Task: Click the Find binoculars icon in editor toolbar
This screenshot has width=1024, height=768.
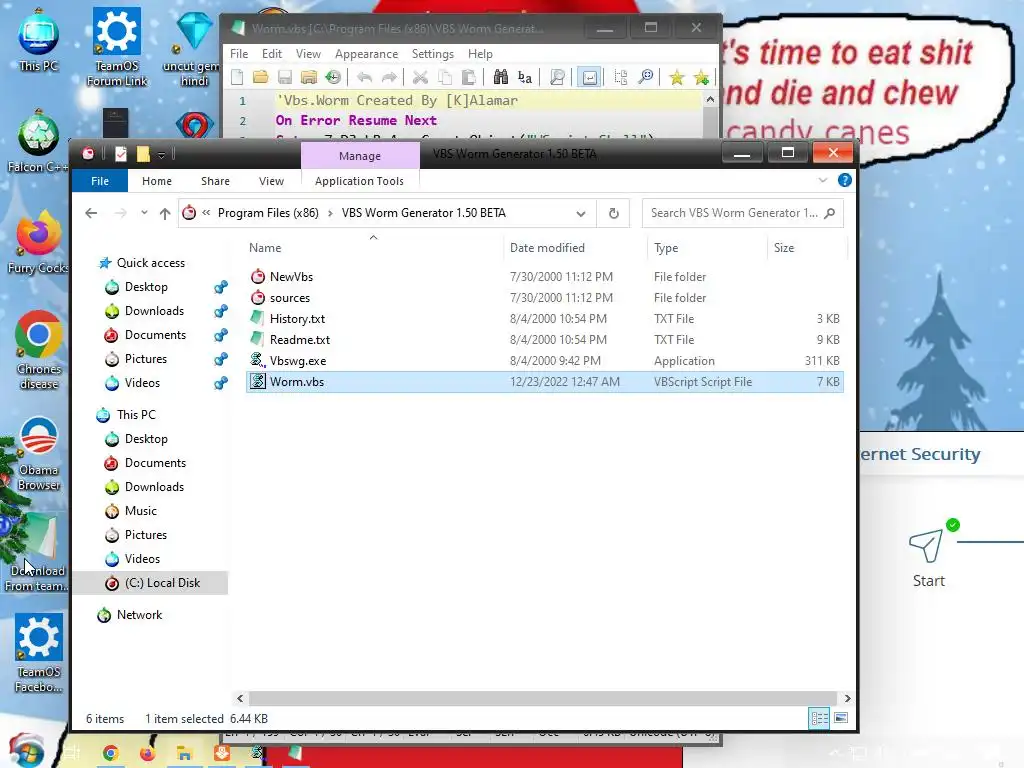Action: point(501,78)
